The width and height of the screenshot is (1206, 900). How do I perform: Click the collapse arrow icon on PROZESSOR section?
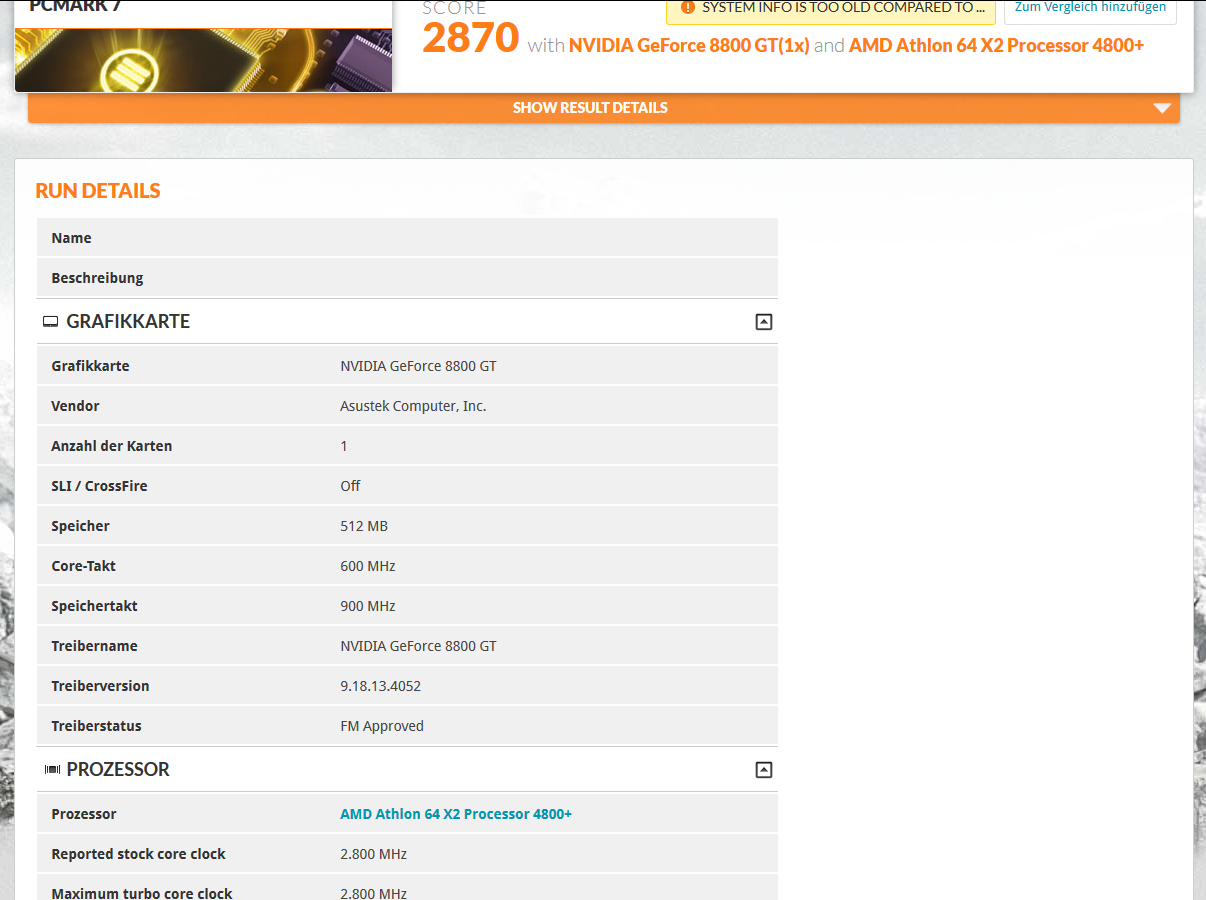(764, 769)
